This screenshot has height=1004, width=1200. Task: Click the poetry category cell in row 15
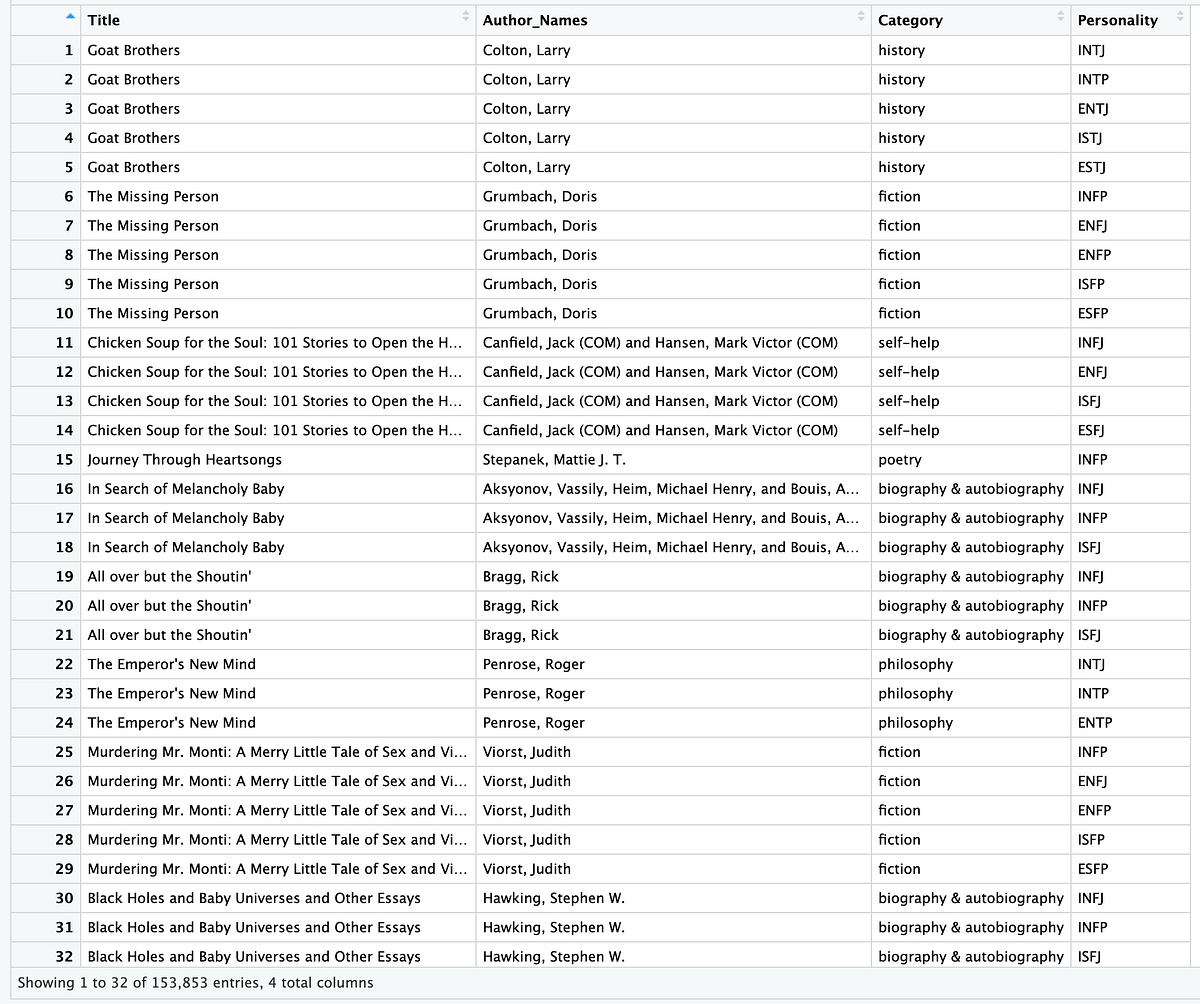[x=971, y=459]
